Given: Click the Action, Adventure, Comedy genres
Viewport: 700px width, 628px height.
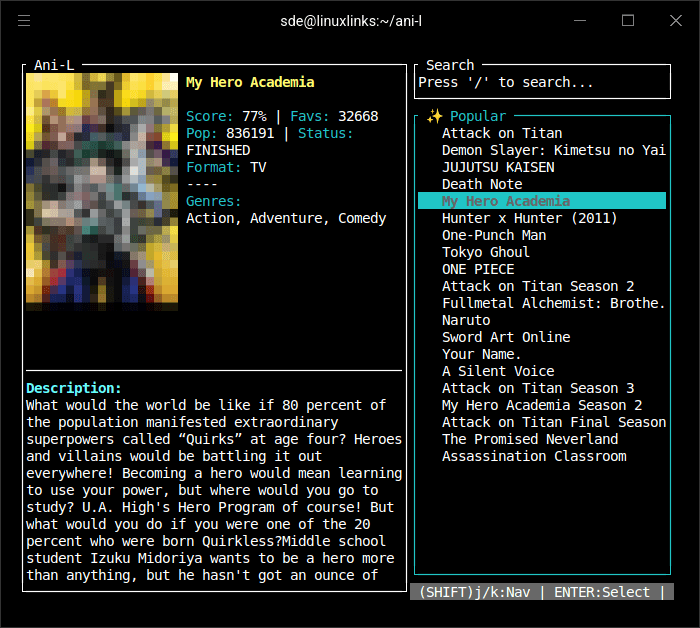Looking at the screenshot, I should pos(286,218).
